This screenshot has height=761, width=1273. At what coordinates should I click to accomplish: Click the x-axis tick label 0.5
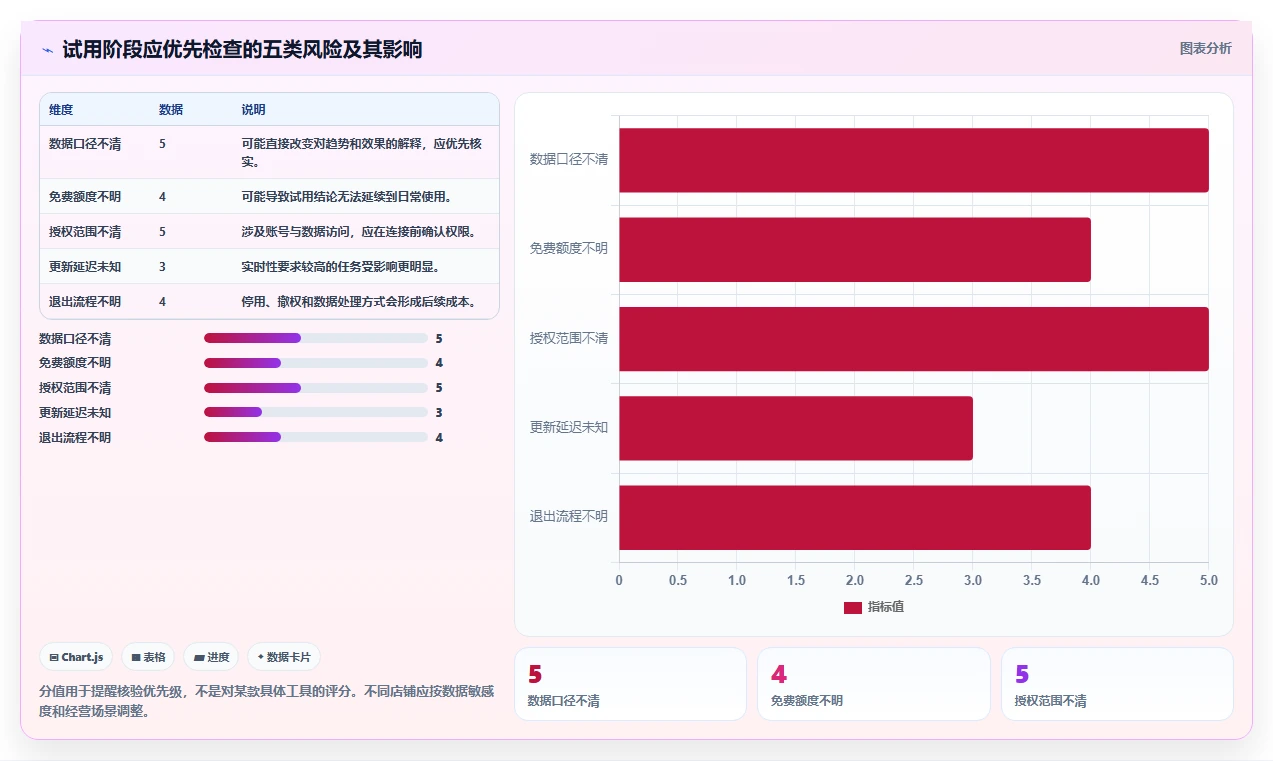[x=678, y=580]
